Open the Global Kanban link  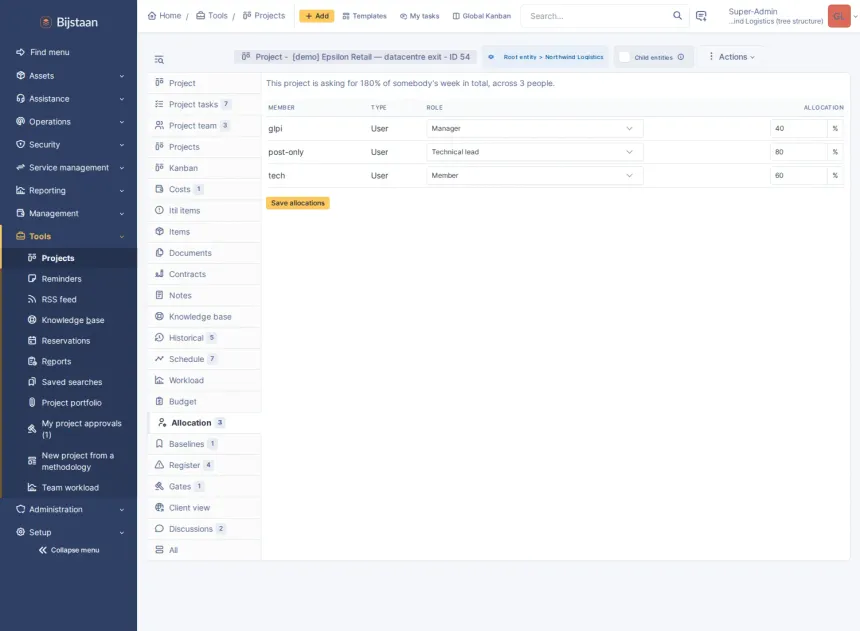point(482,16)
